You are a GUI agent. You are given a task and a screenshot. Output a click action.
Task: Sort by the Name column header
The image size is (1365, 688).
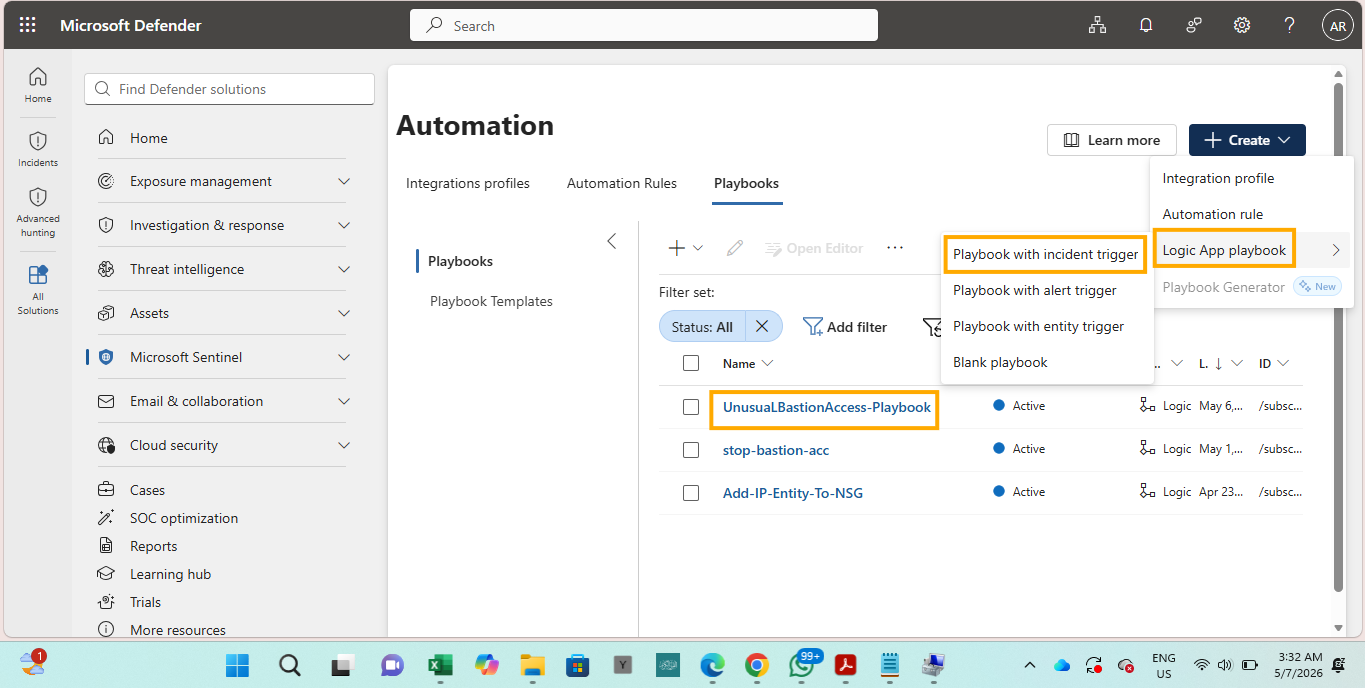(748, 363)
